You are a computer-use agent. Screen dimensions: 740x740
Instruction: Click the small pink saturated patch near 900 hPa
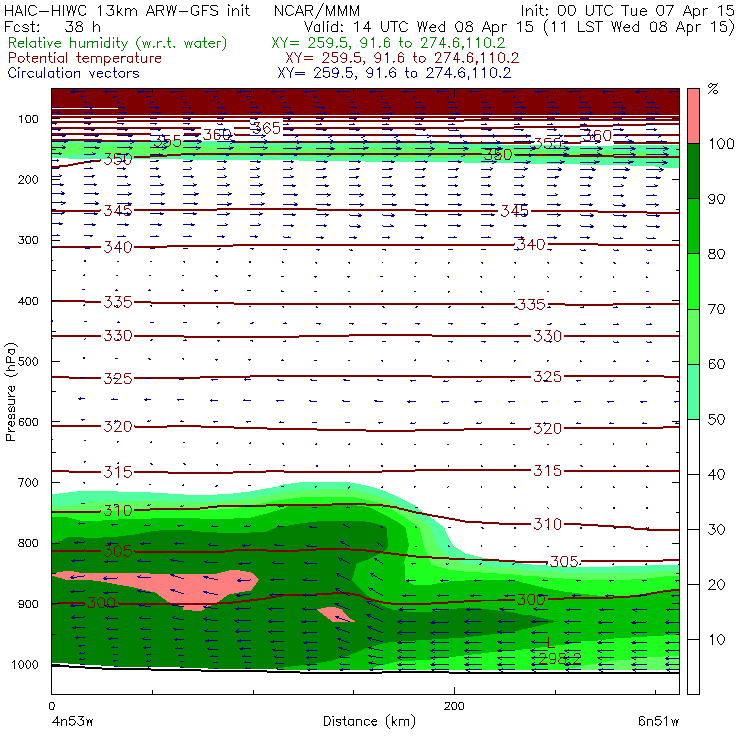(336, 614)
